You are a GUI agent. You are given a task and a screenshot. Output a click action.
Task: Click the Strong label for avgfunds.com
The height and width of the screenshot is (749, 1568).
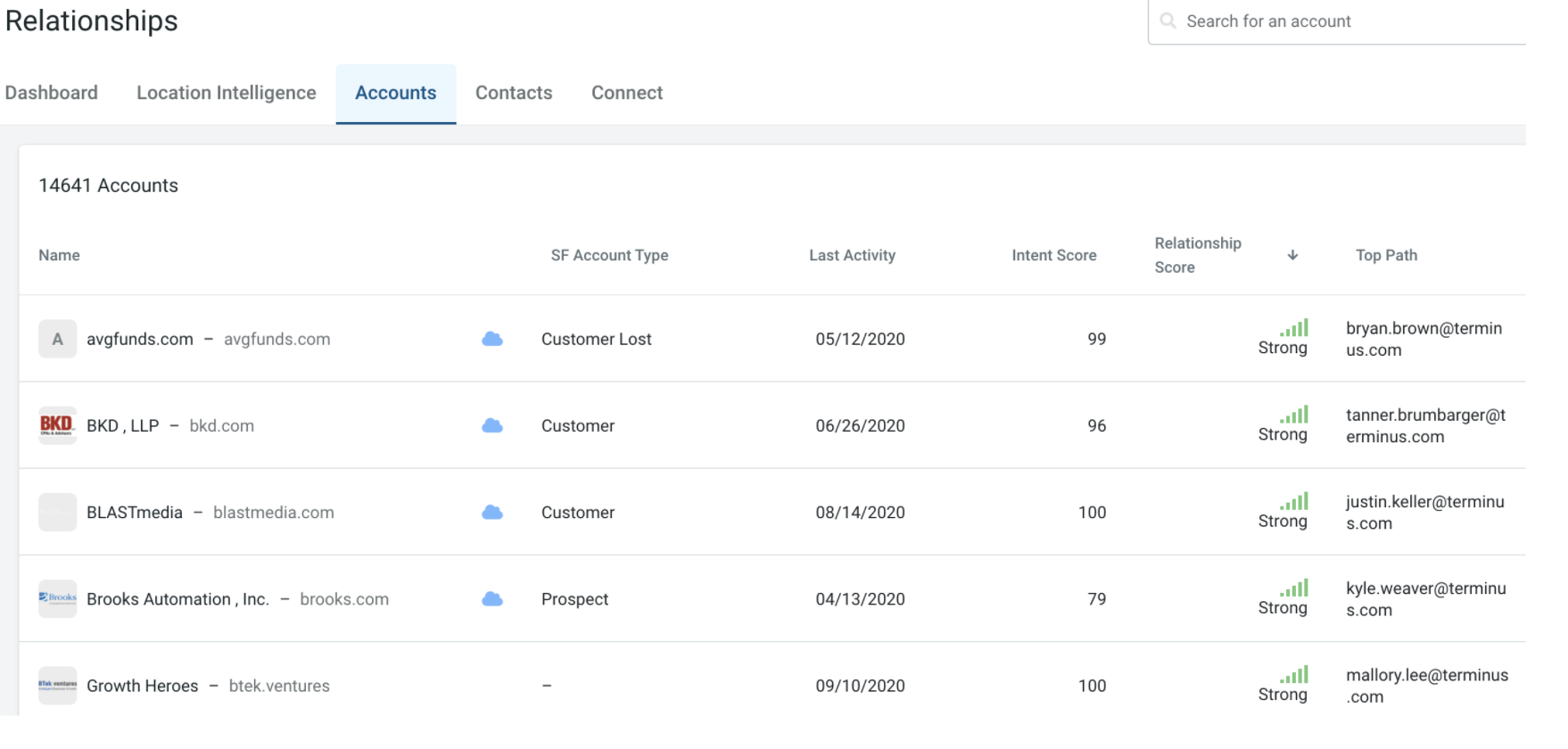1283,348
